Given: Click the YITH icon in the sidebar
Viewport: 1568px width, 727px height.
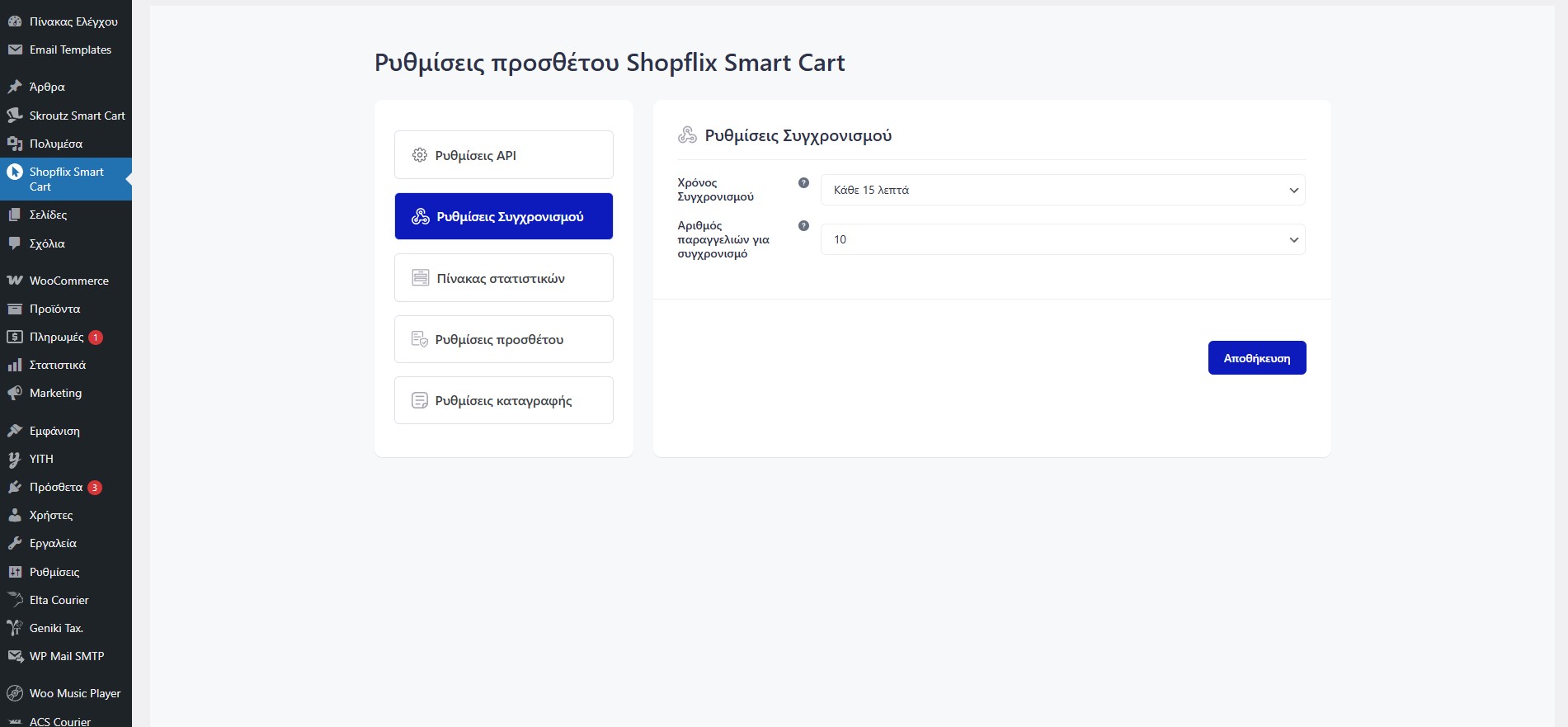Looking at the screenshot, I should (15, 459).
